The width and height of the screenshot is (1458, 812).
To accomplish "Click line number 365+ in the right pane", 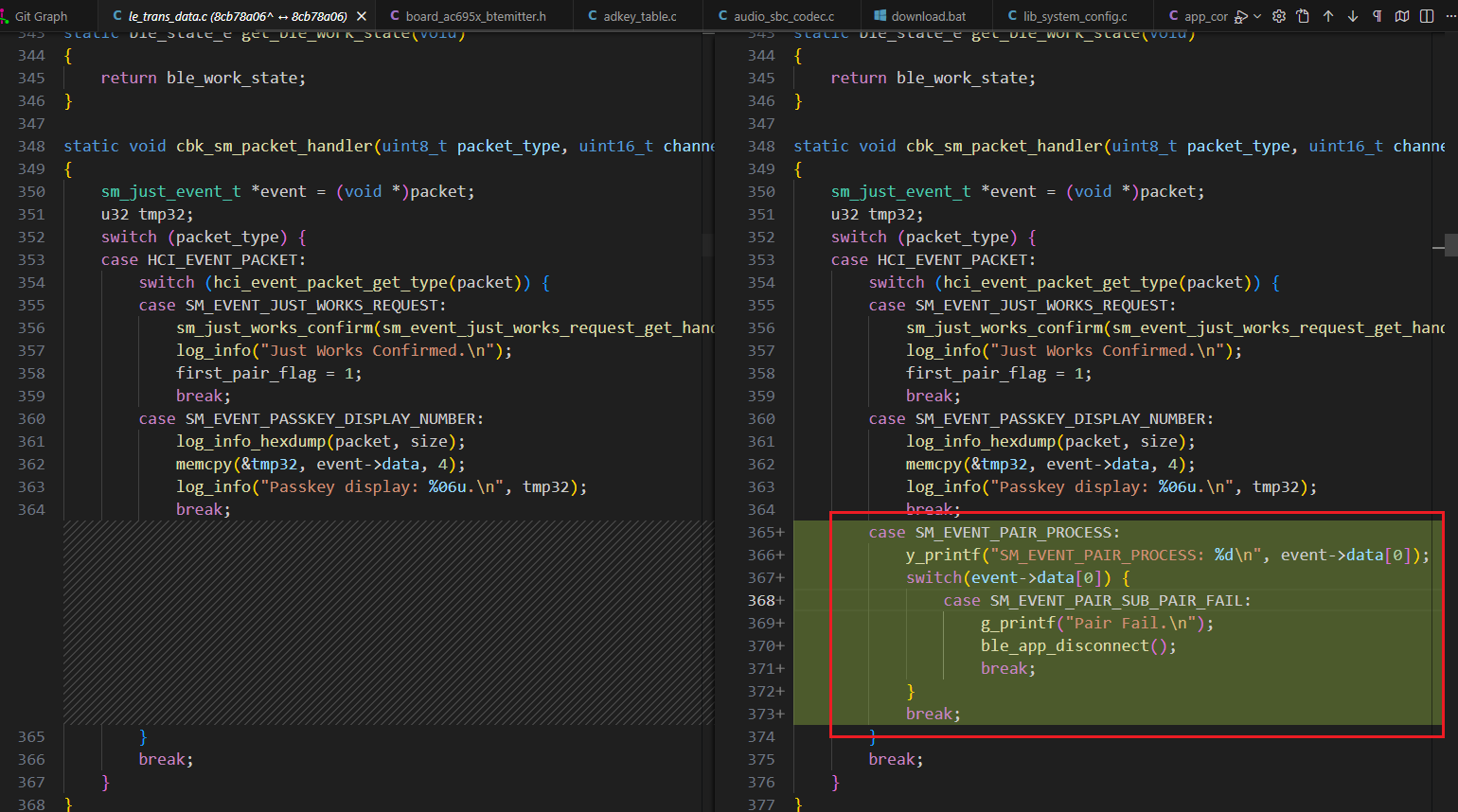I will coord(766,532).
